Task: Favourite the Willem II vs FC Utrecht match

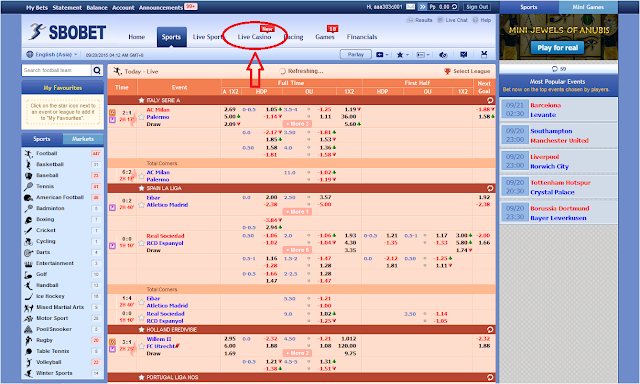Action: click(141, 346)
